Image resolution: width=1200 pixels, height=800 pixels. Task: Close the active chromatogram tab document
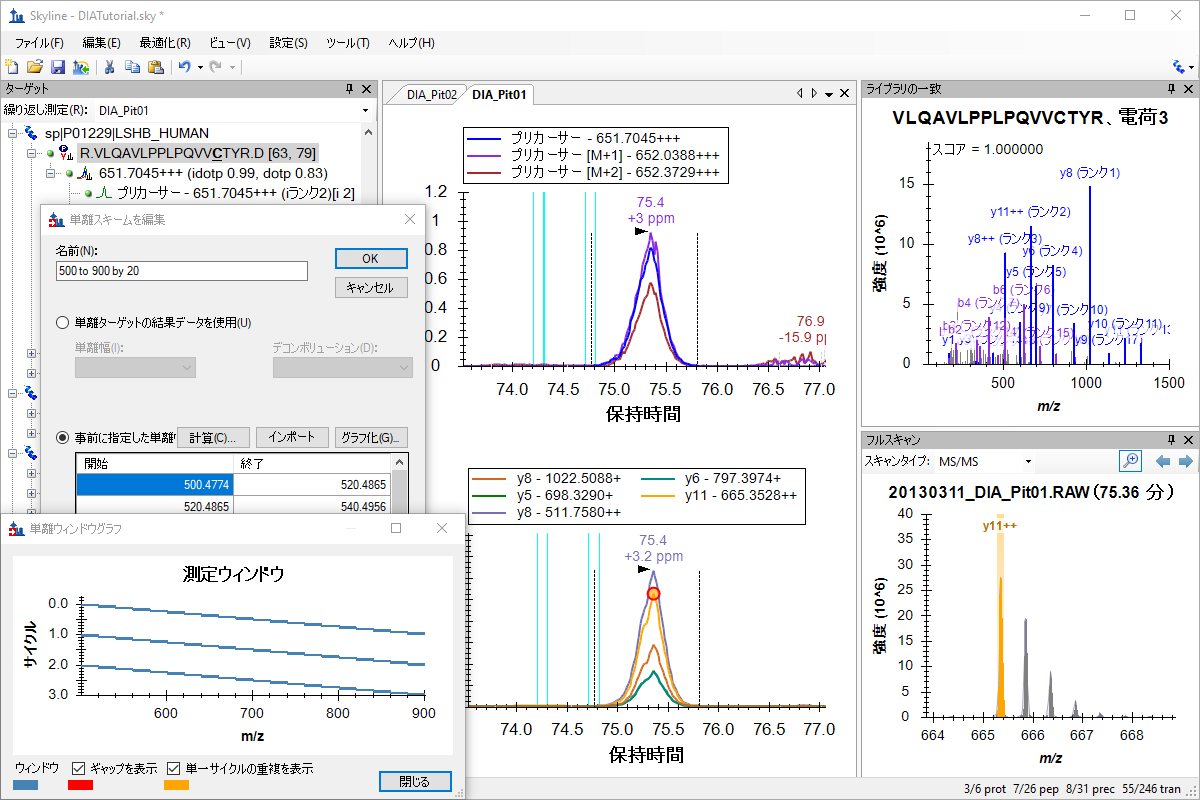pos(843,94)
